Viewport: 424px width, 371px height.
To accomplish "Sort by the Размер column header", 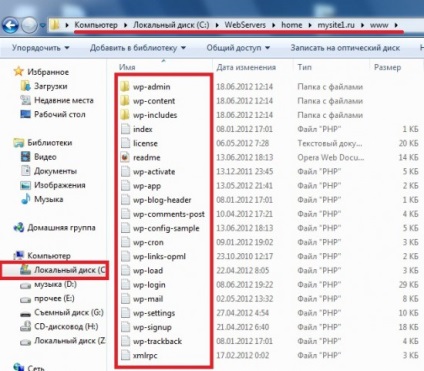I will tap(387, 67).
